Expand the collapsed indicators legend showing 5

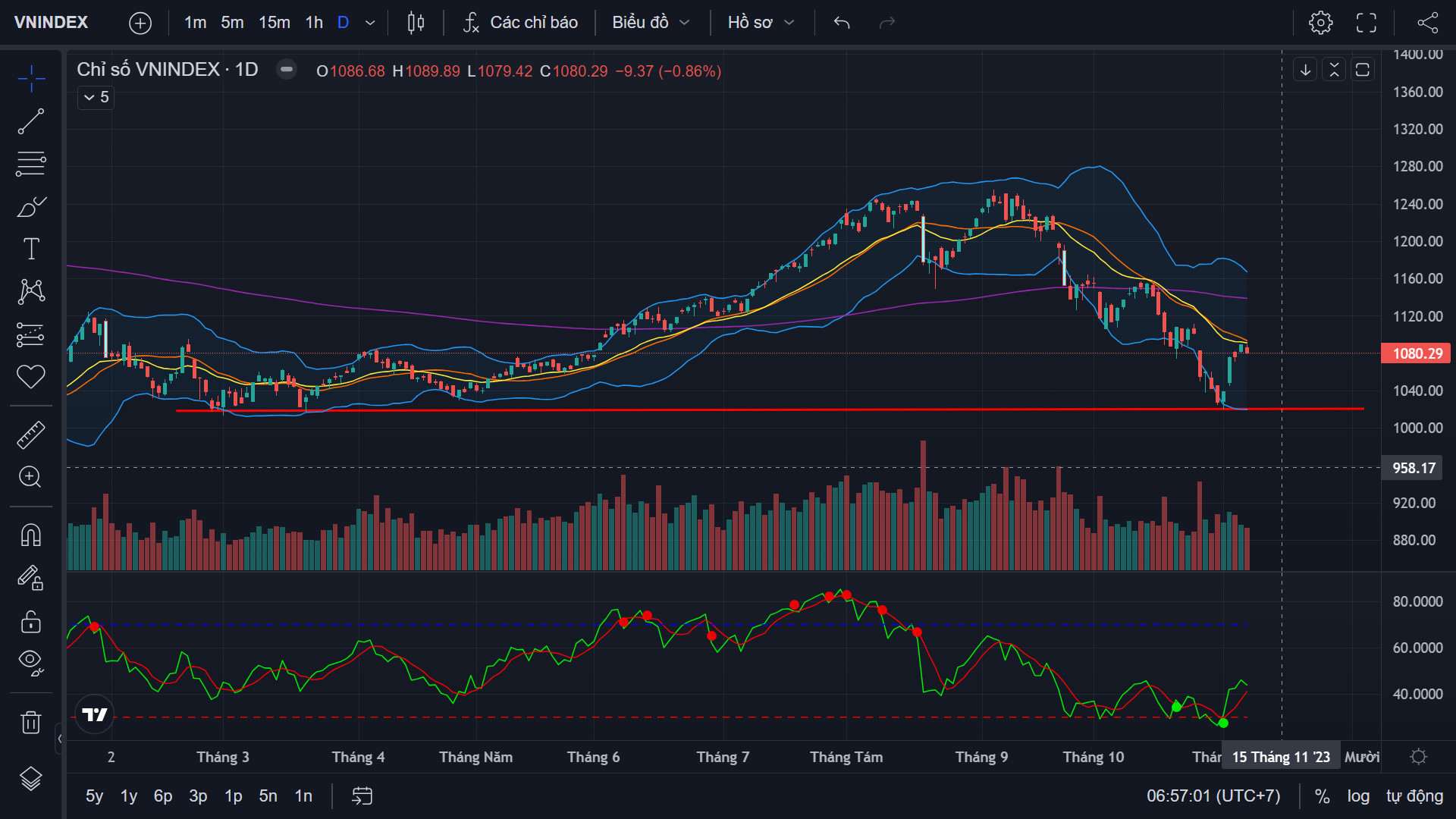click(x=96, y=97)
